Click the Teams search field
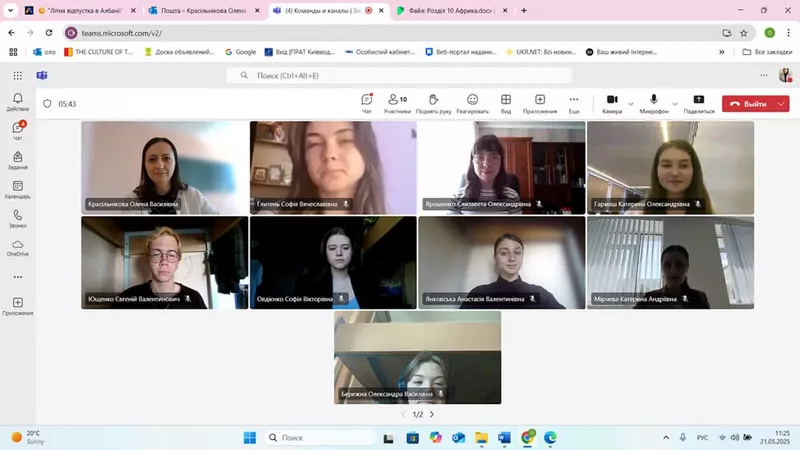Image resolution: width=800 pixels, height=450 pixels. point(399,76)
